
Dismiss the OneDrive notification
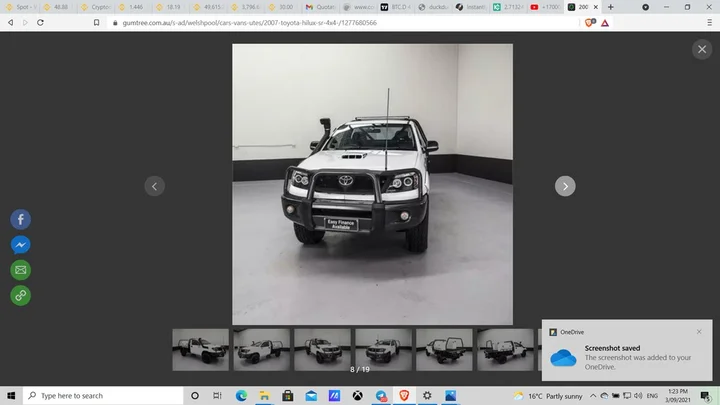click(699, 332)
